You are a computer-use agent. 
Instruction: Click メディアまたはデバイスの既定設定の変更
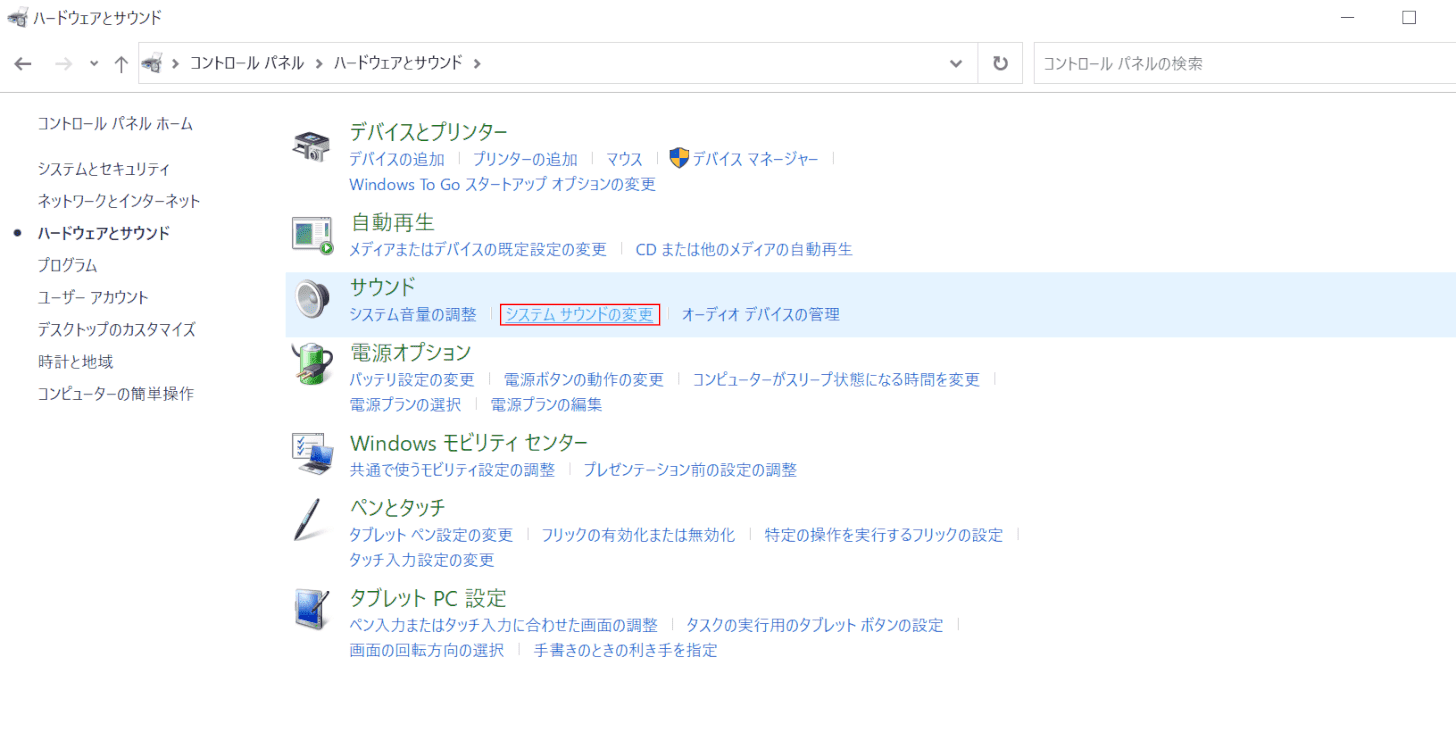[478, 249]
